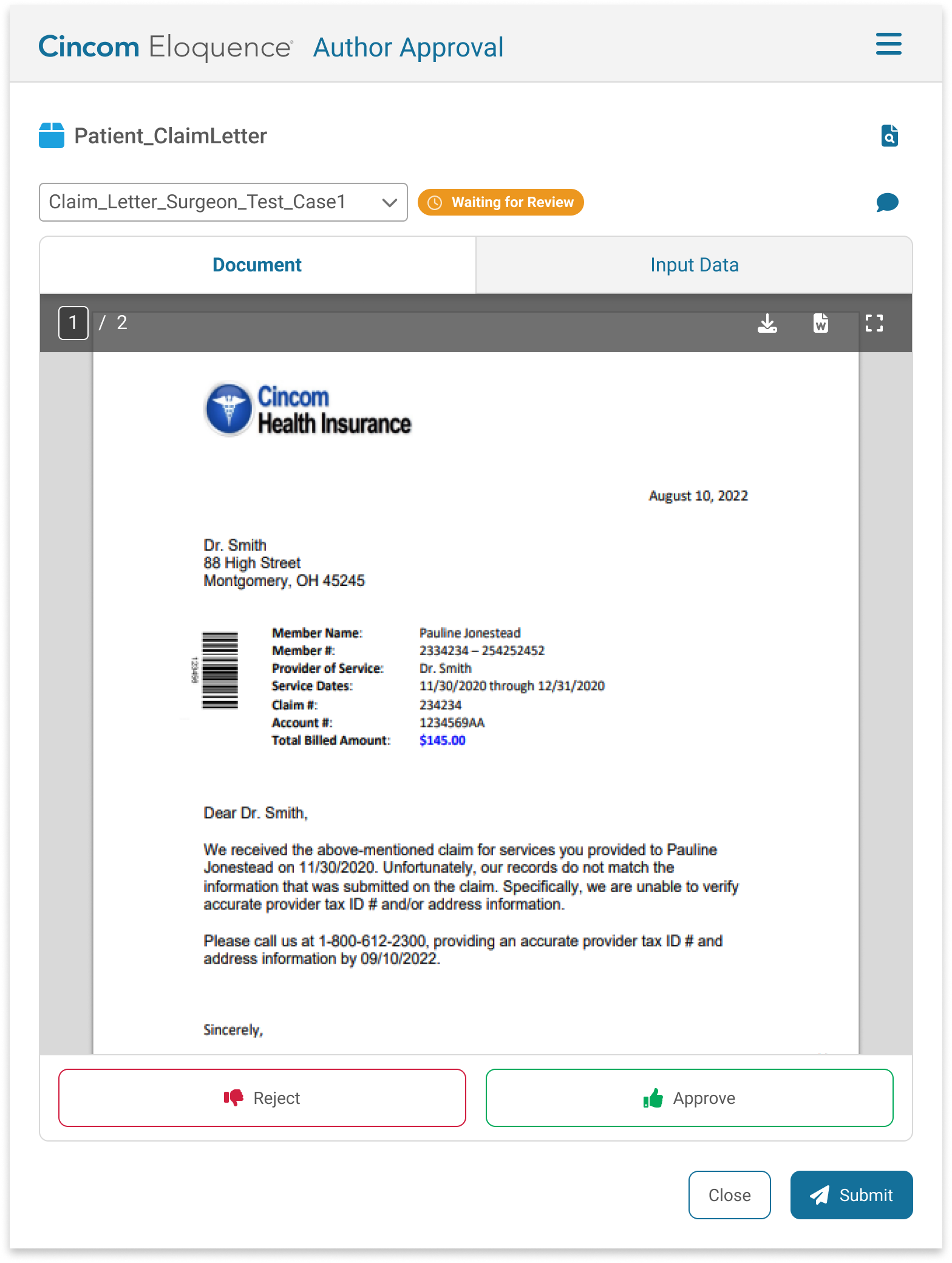Click the total page count 2
Image resolution: width=952 pixels, height=1263 pixels.
tap(122, 323)
